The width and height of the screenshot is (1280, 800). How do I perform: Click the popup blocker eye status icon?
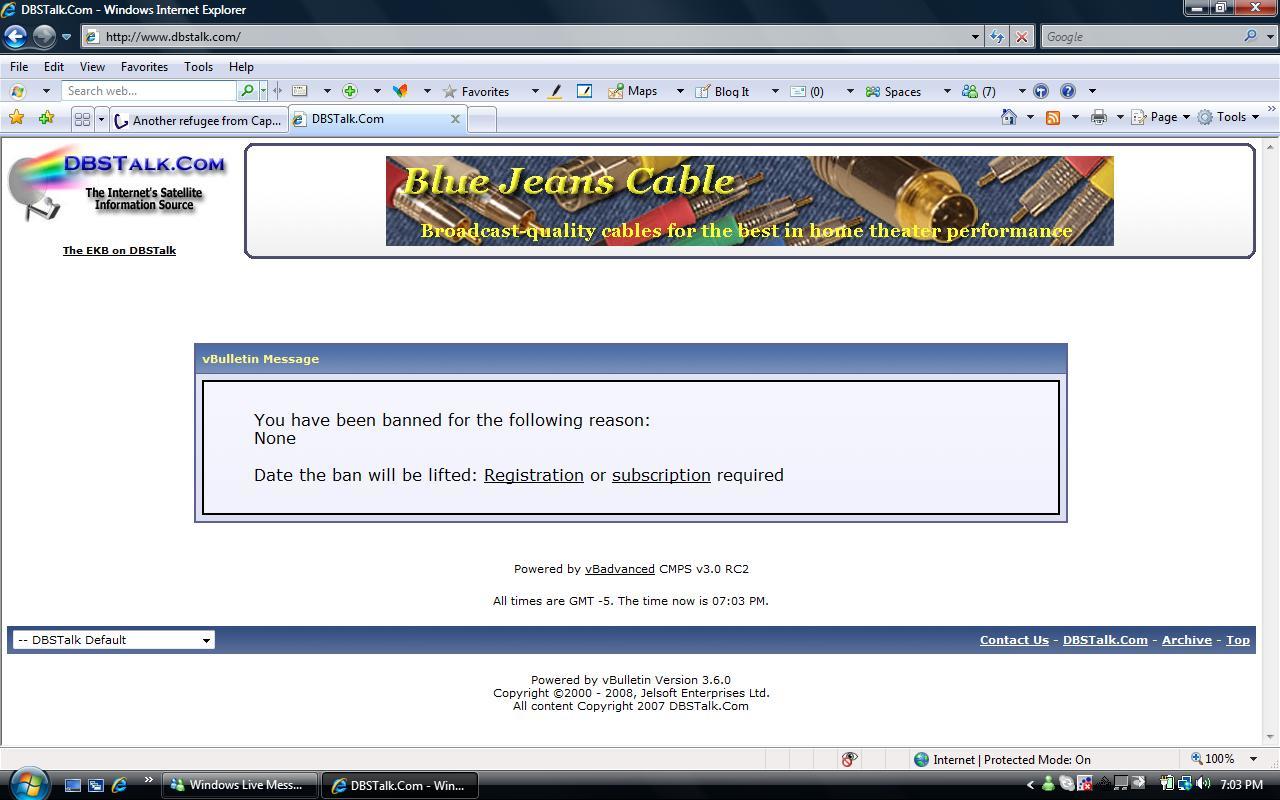pyautogui.click(x=849, y=759)
